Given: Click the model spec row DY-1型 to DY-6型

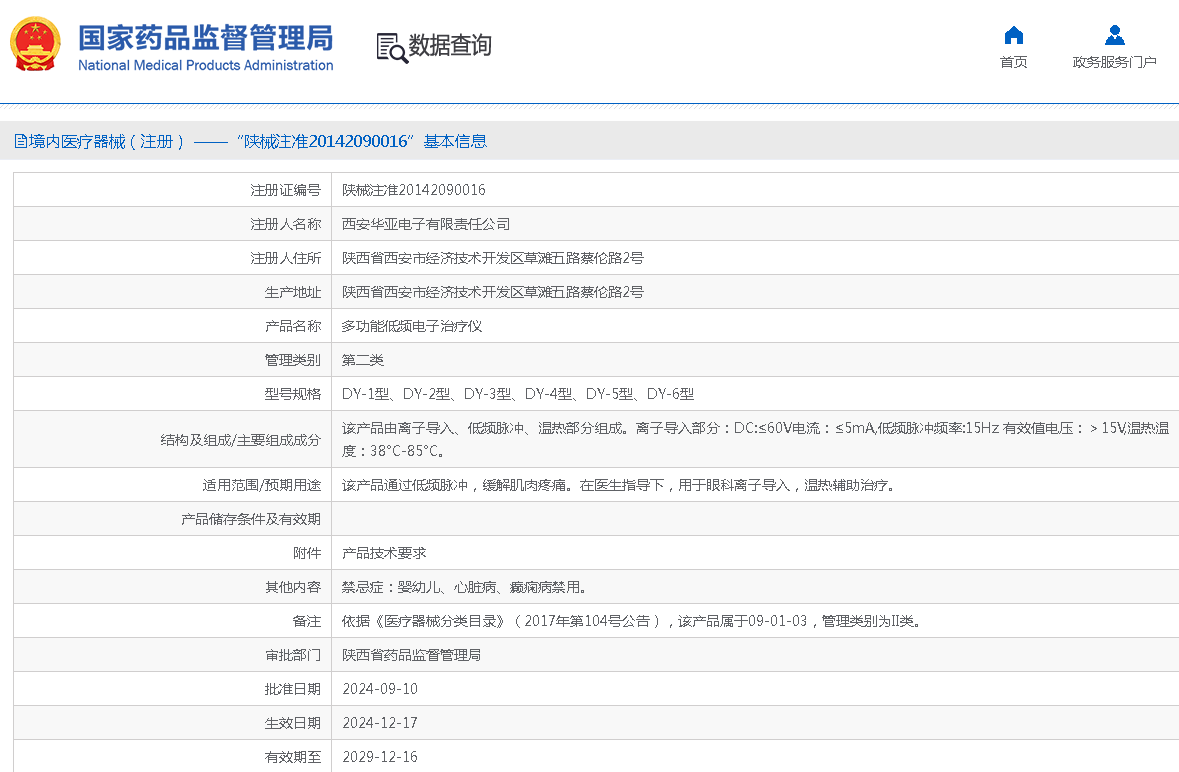Looking at the screenshot, I should (518, 394).
